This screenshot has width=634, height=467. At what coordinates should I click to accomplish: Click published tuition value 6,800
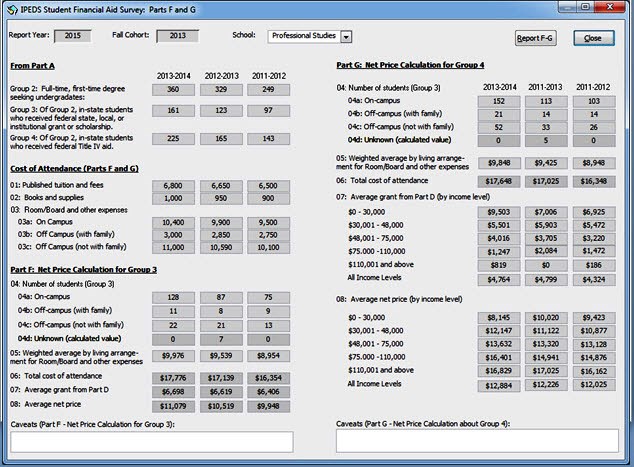[173, 186]
